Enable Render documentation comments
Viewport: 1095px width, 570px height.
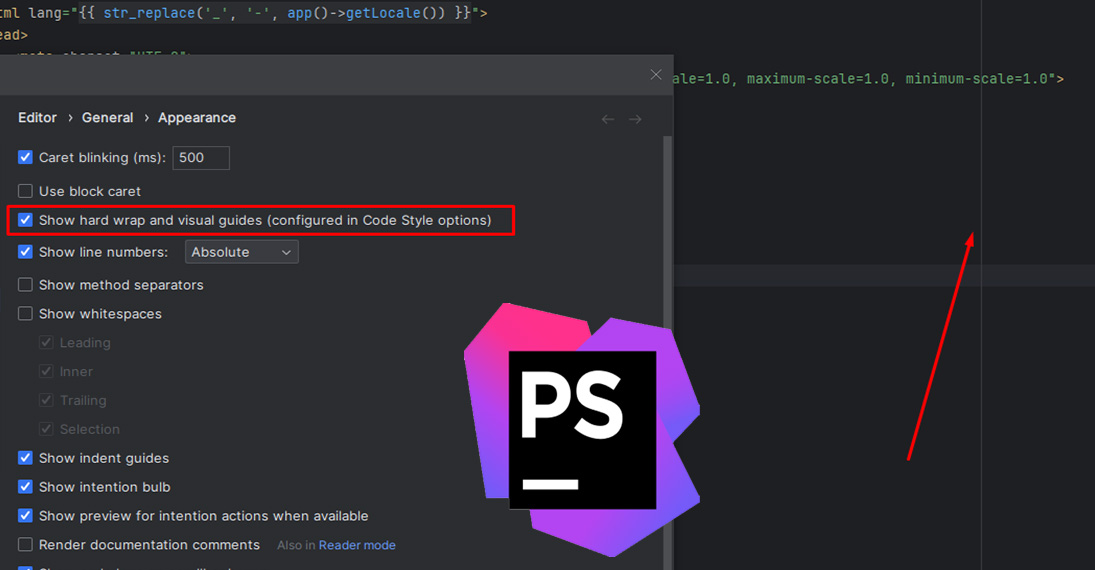tap(25, 544)
